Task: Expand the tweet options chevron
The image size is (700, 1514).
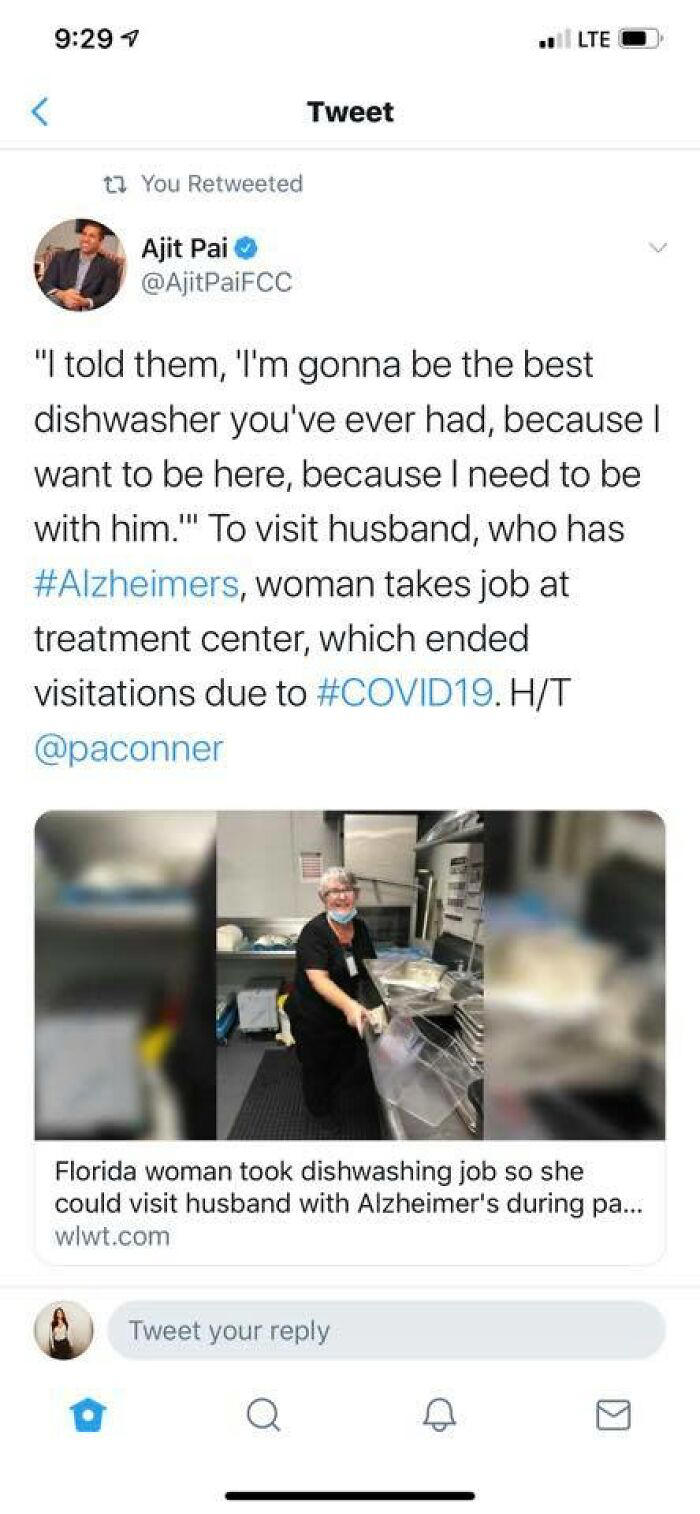Action: pos(657,247)
